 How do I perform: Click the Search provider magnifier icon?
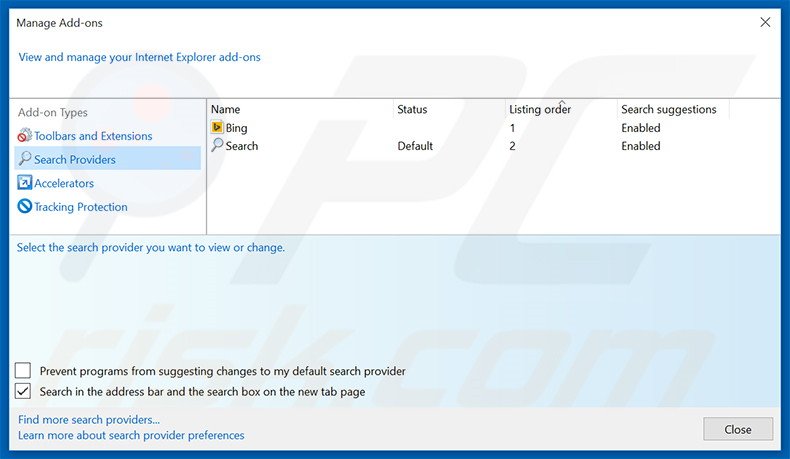click(x=217, y=145)
